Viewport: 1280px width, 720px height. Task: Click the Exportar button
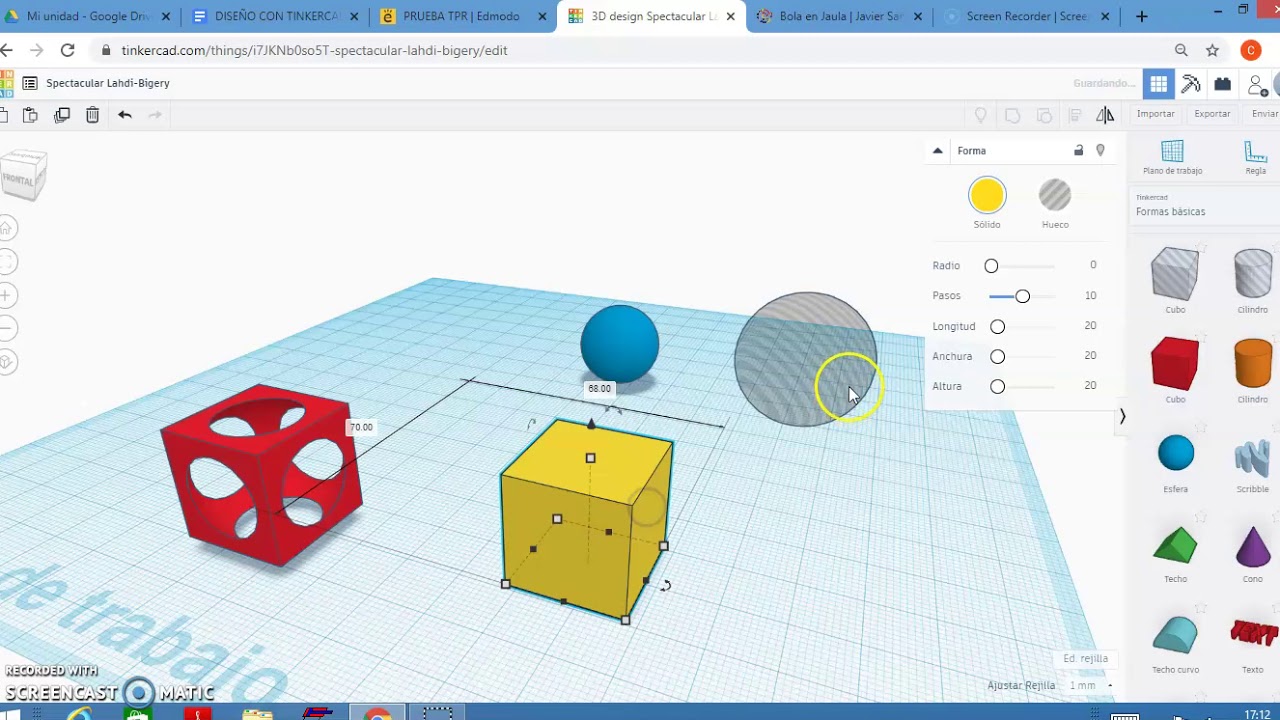coord(1212,114)
